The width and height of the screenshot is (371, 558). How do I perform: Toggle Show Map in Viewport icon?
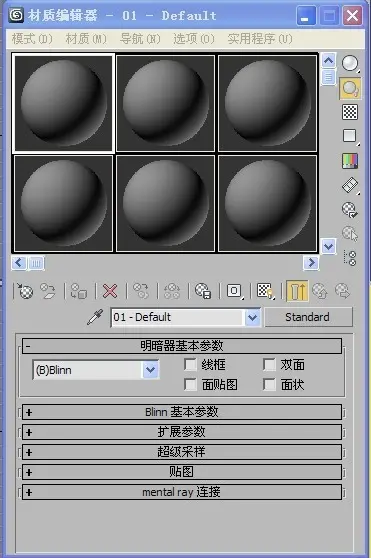pyautogui.click(x=265, y=291)
